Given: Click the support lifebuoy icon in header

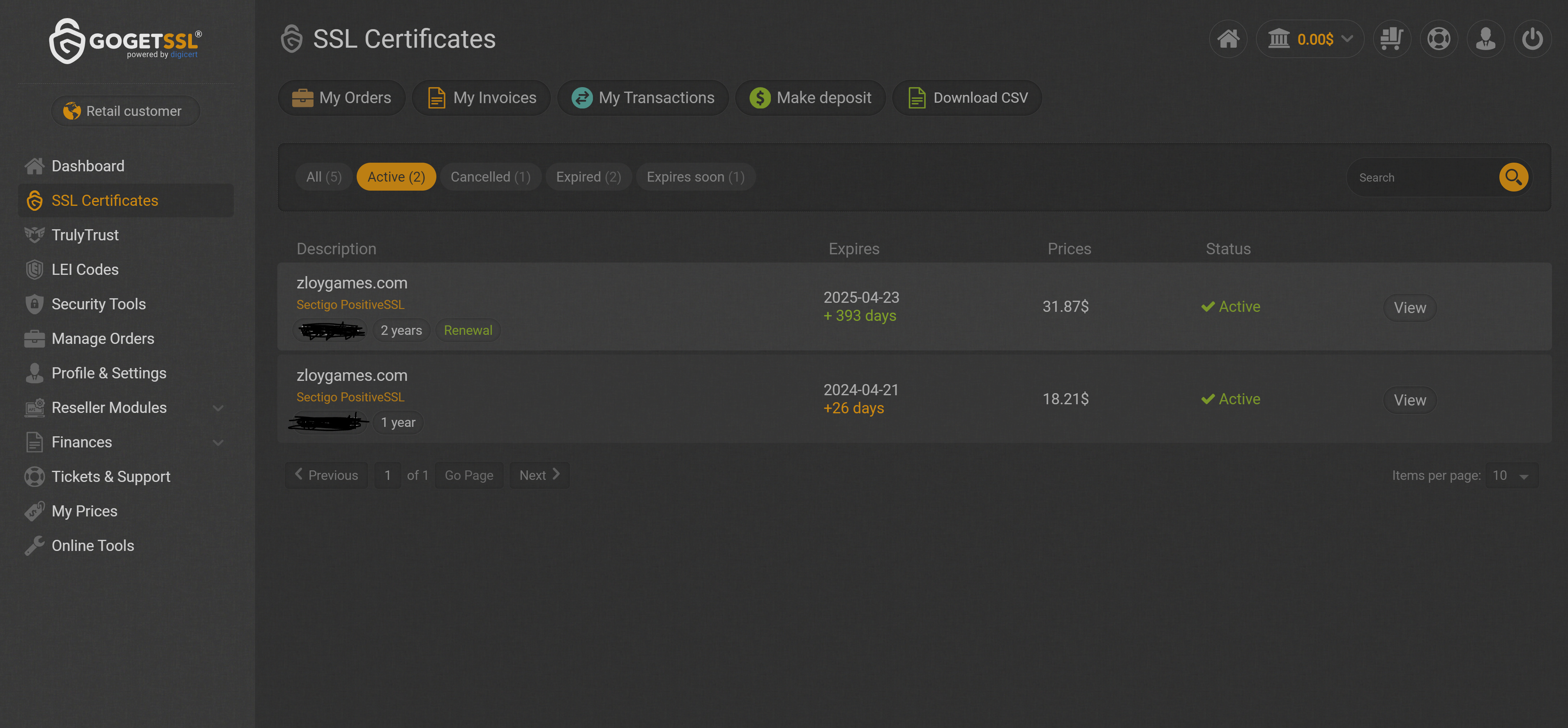Looking at the screenshot, I should click(x=1438, y=39).
